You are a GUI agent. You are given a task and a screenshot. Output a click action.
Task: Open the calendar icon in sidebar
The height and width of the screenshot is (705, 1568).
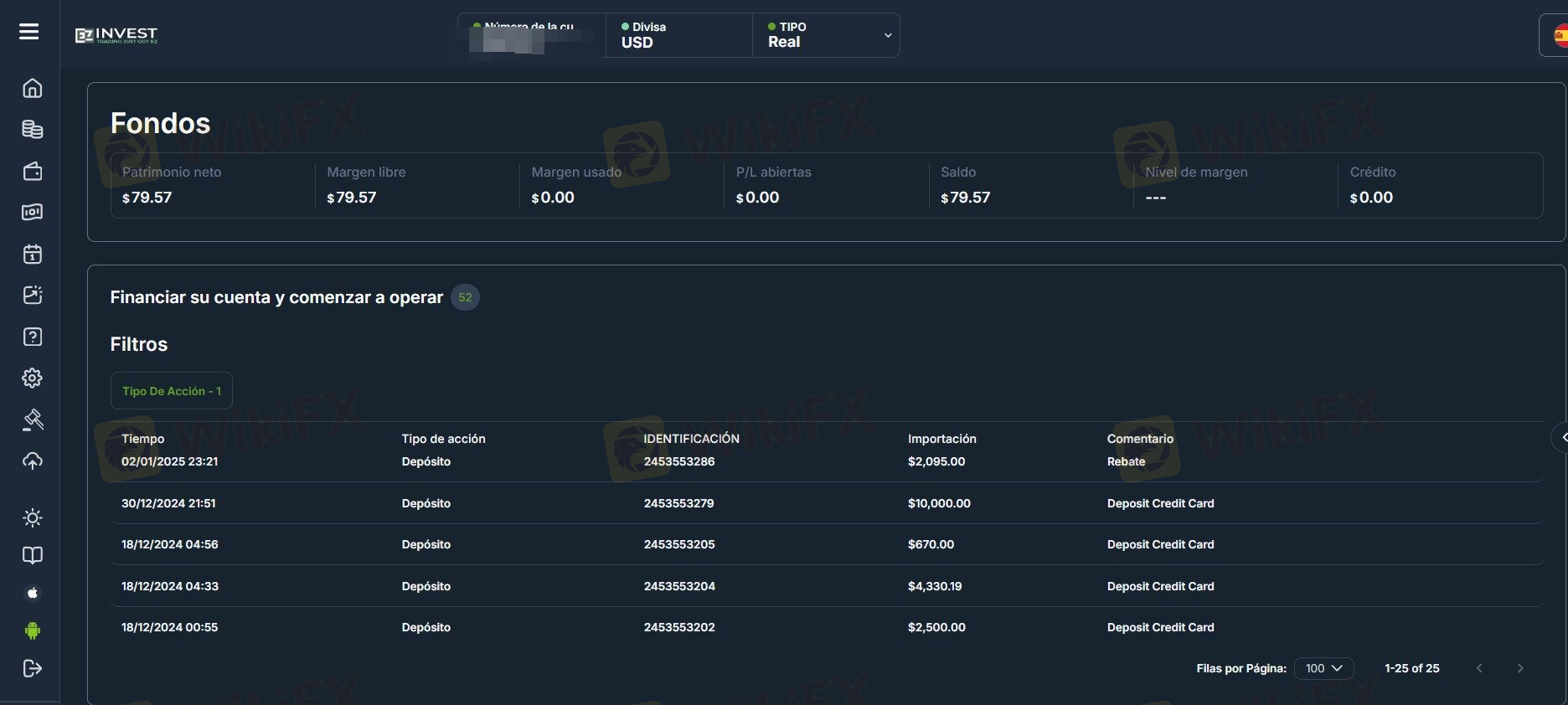(32, 254)
